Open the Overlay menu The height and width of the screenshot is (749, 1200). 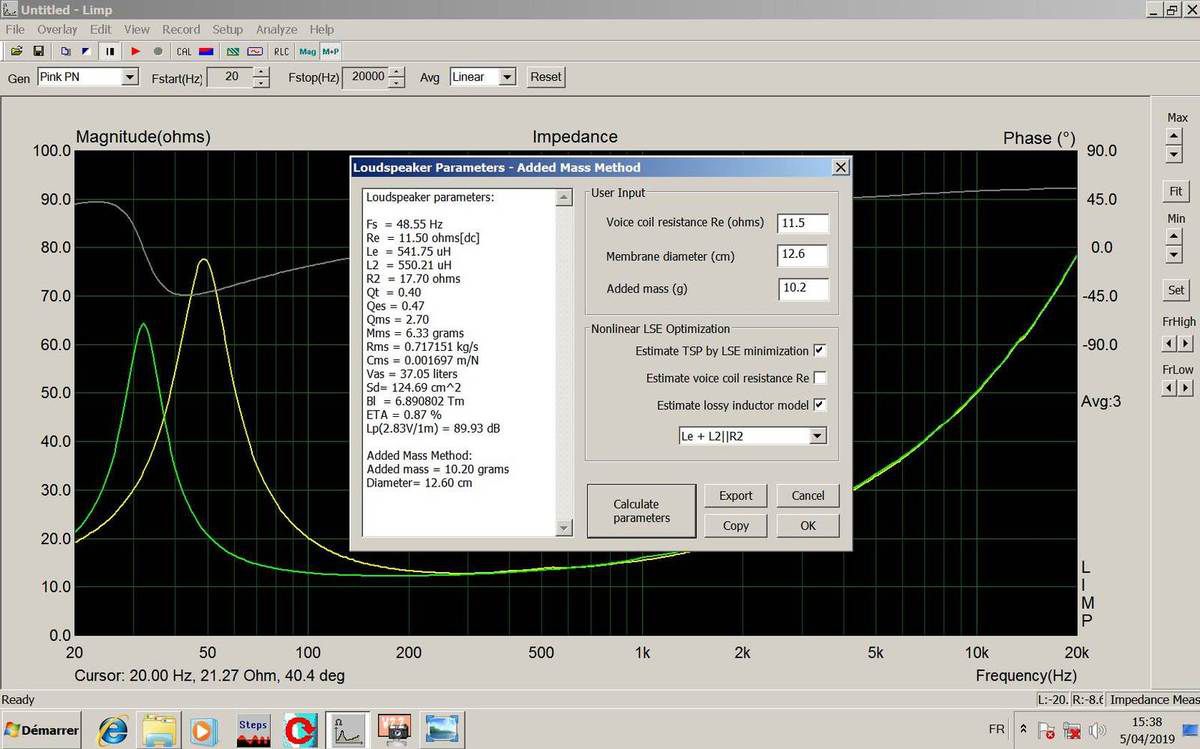point(58,30)
